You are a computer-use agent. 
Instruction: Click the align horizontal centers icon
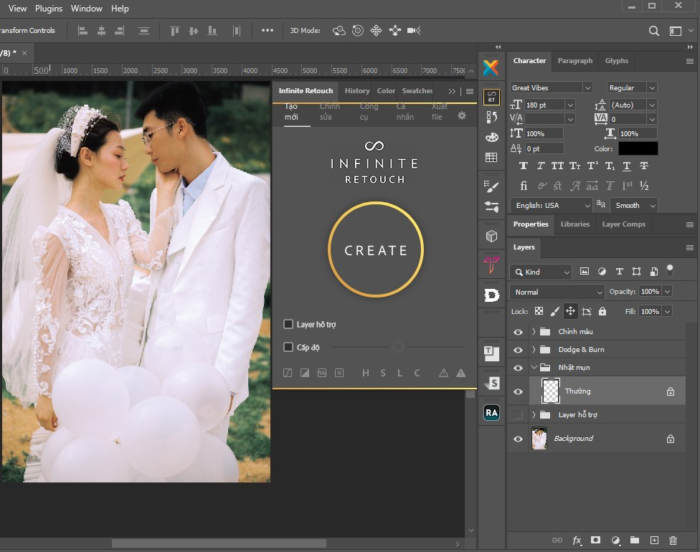click(101, 30)
